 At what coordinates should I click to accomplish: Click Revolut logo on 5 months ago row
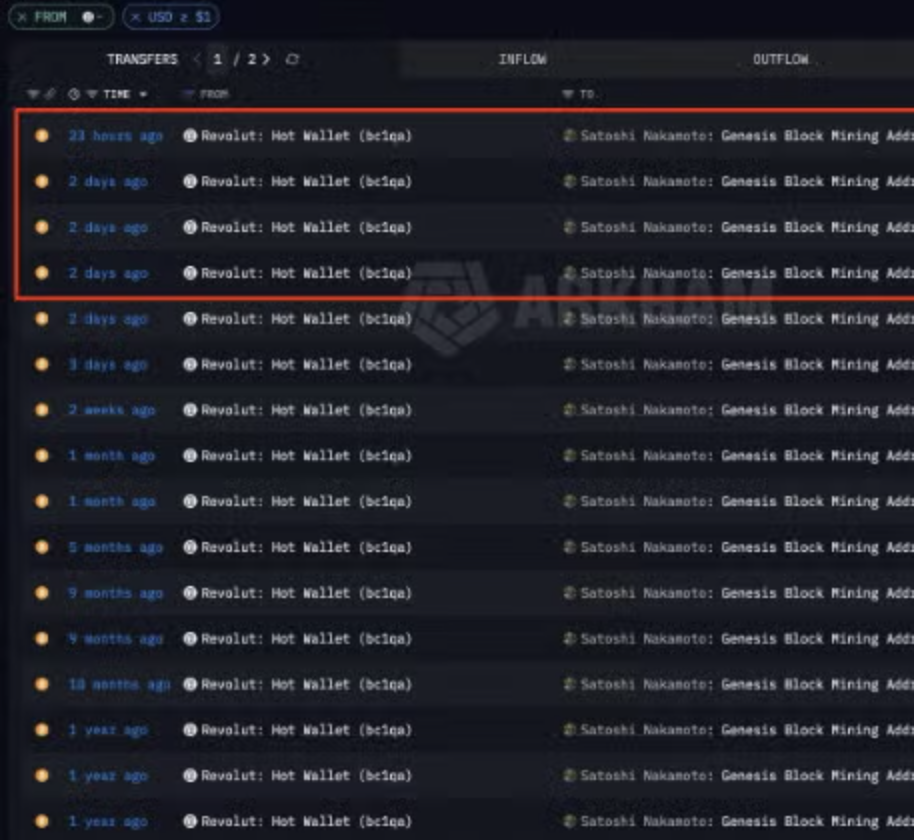[x=190, y=547]
